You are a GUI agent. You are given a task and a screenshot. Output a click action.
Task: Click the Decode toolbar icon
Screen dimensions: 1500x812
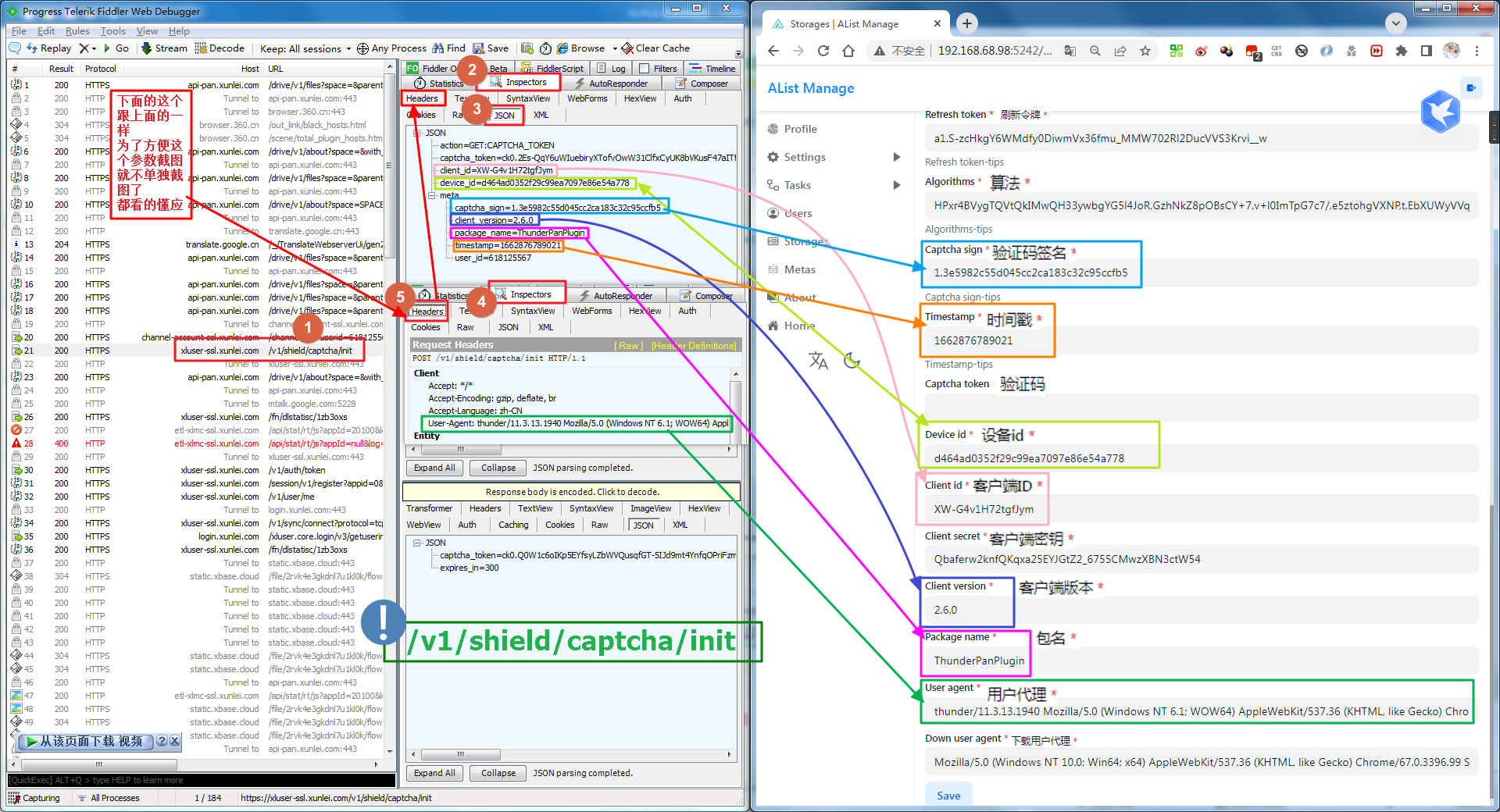220,48
